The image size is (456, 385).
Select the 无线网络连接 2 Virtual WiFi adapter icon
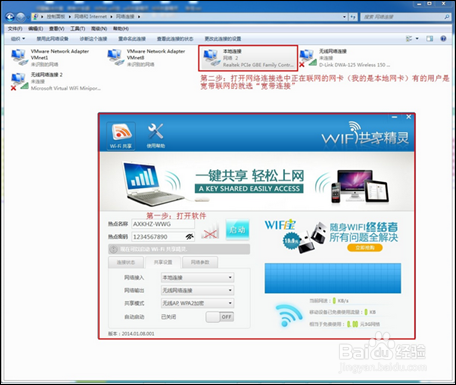click(19, 81)
